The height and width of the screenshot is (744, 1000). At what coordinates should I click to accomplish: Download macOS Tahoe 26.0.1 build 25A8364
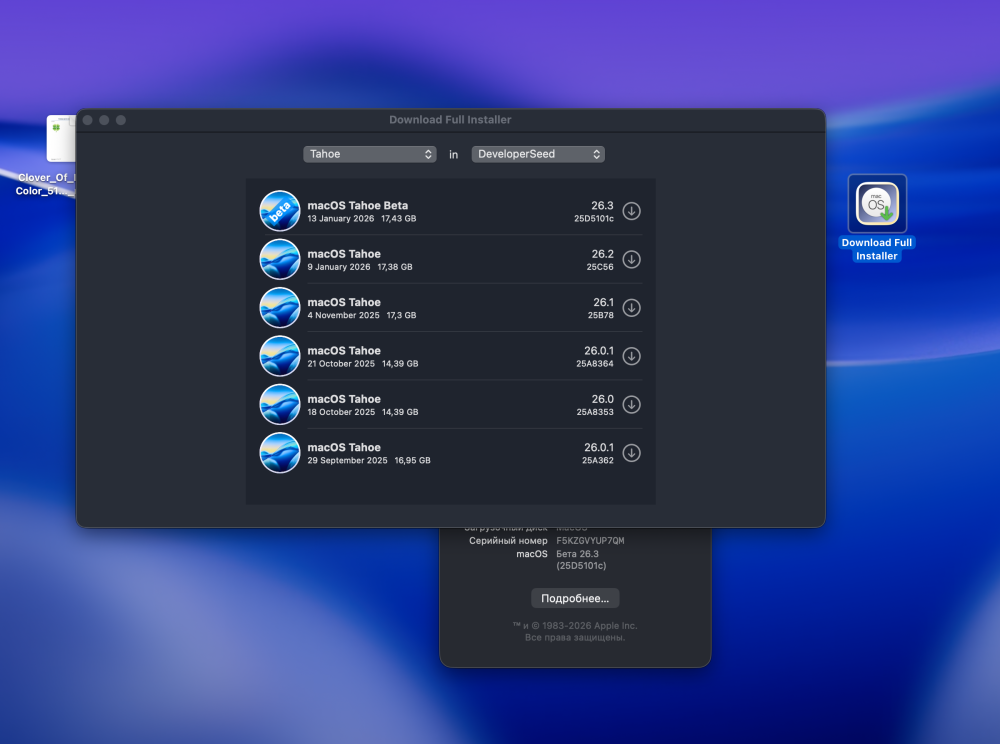pos(631,356)
